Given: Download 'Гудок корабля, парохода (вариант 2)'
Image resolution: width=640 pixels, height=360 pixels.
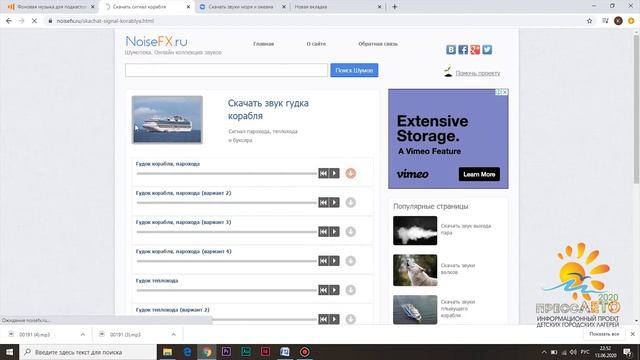Looking at the screenshot, I should pyautogui.click(x=351, y=202).
